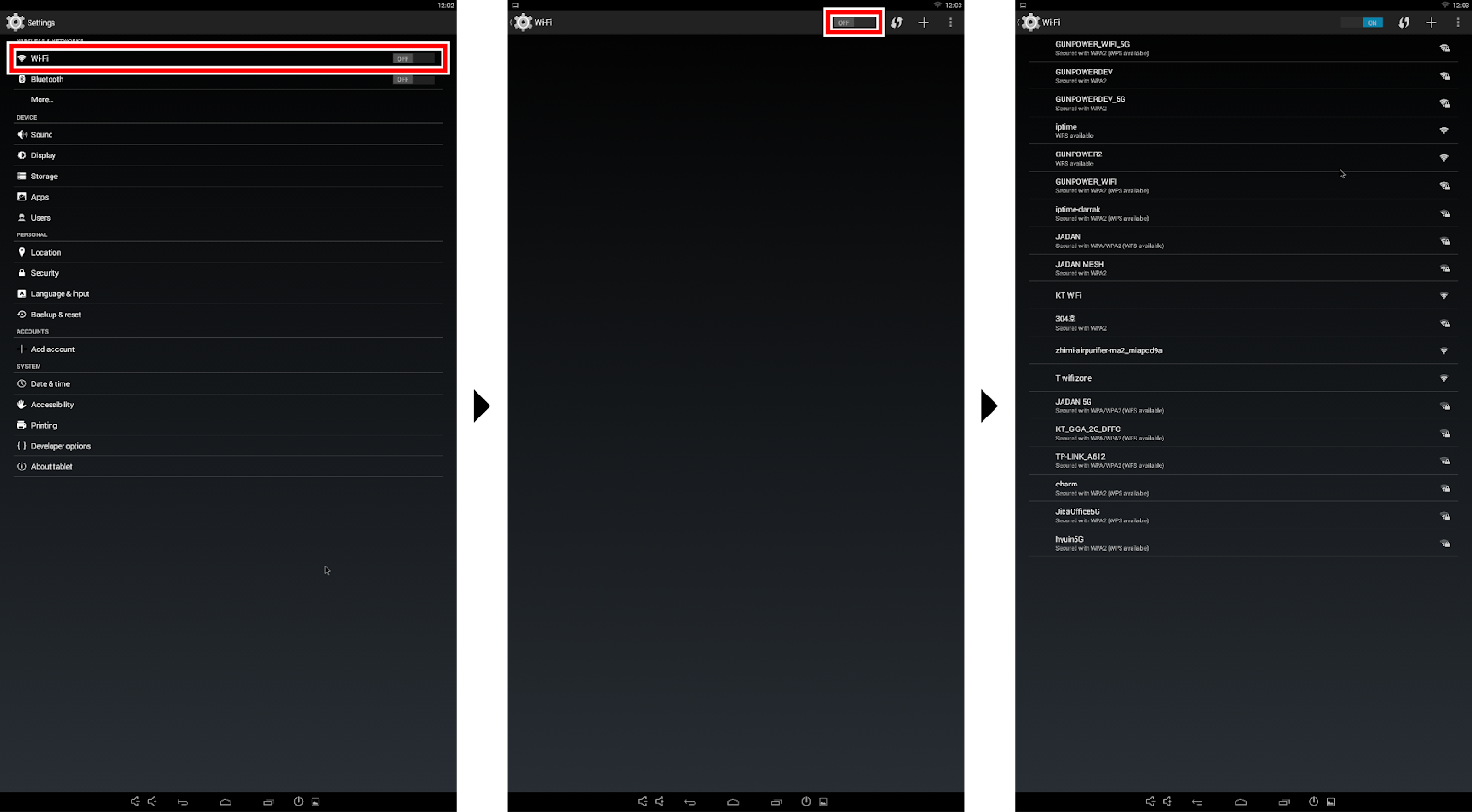Tap the plus add-network icon in middle Wi-Fi screen
Viewport: 1472px width, 812px height.
point(924,22)
